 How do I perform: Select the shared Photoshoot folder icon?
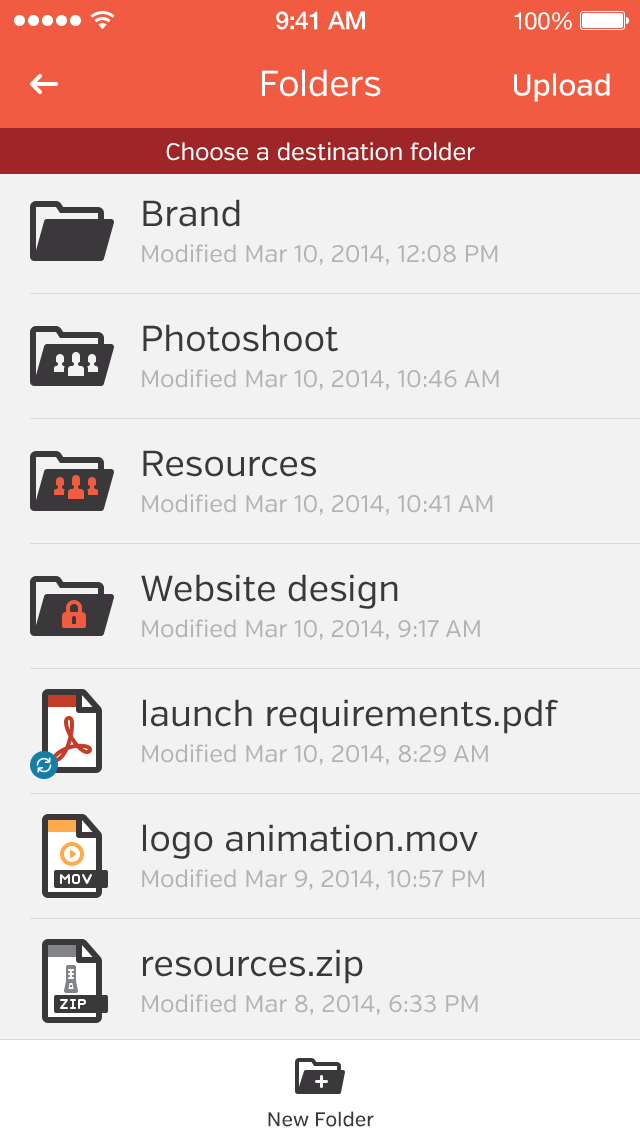coord(71,356)
